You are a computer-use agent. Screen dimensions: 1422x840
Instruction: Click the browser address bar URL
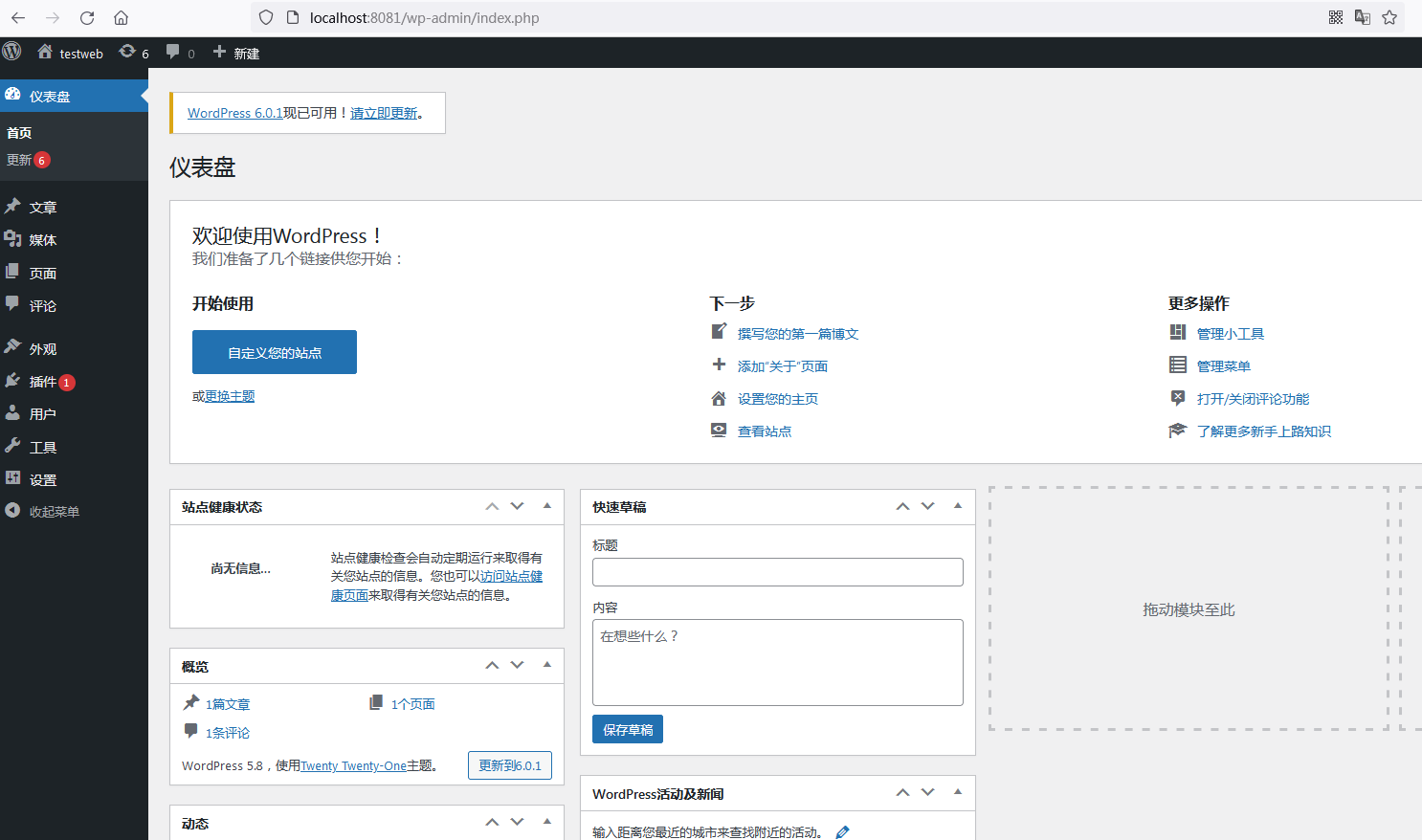pos(424,17)
